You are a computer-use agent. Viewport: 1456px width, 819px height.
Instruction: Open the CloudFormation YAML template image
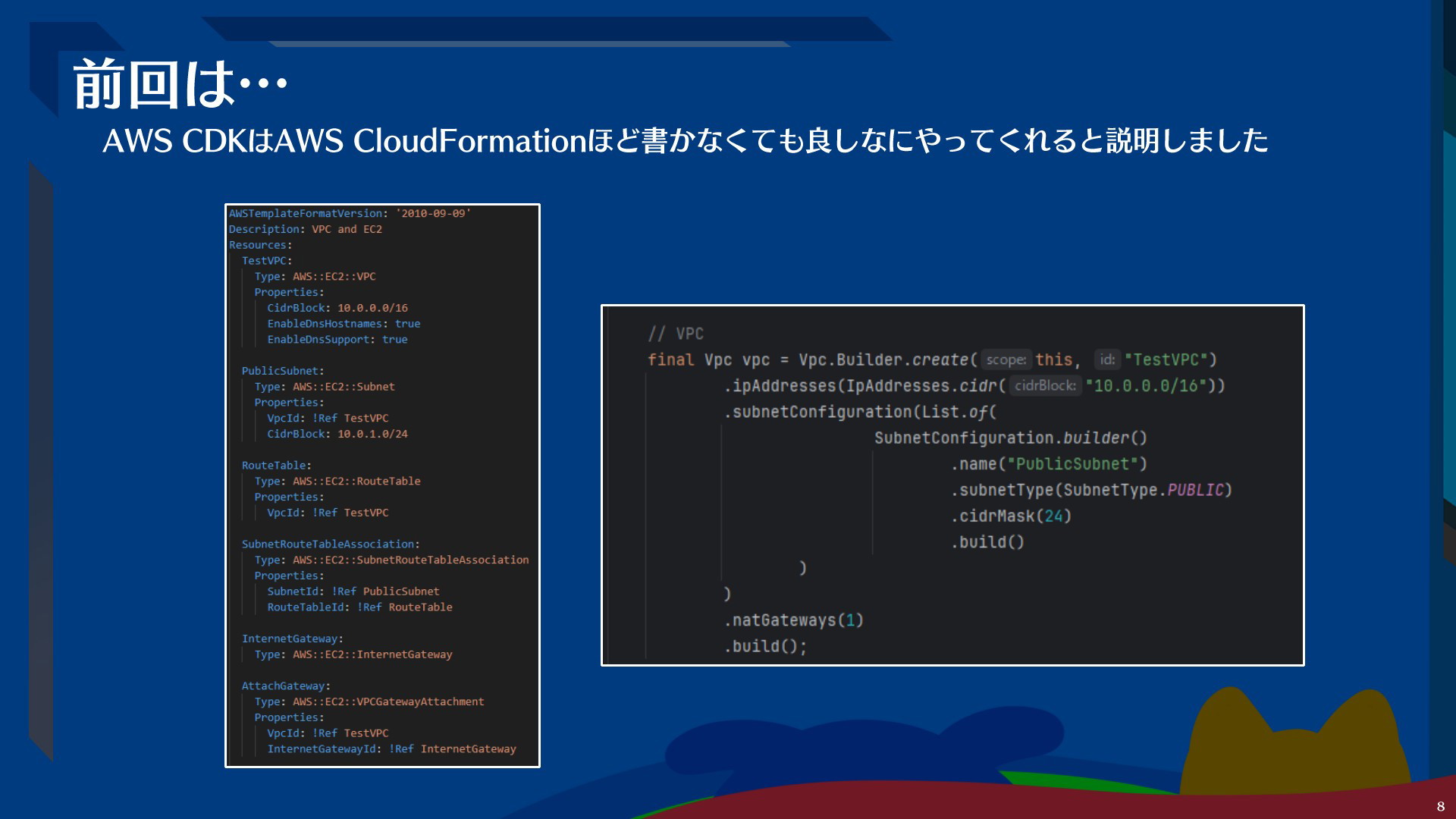coord(382,485)
